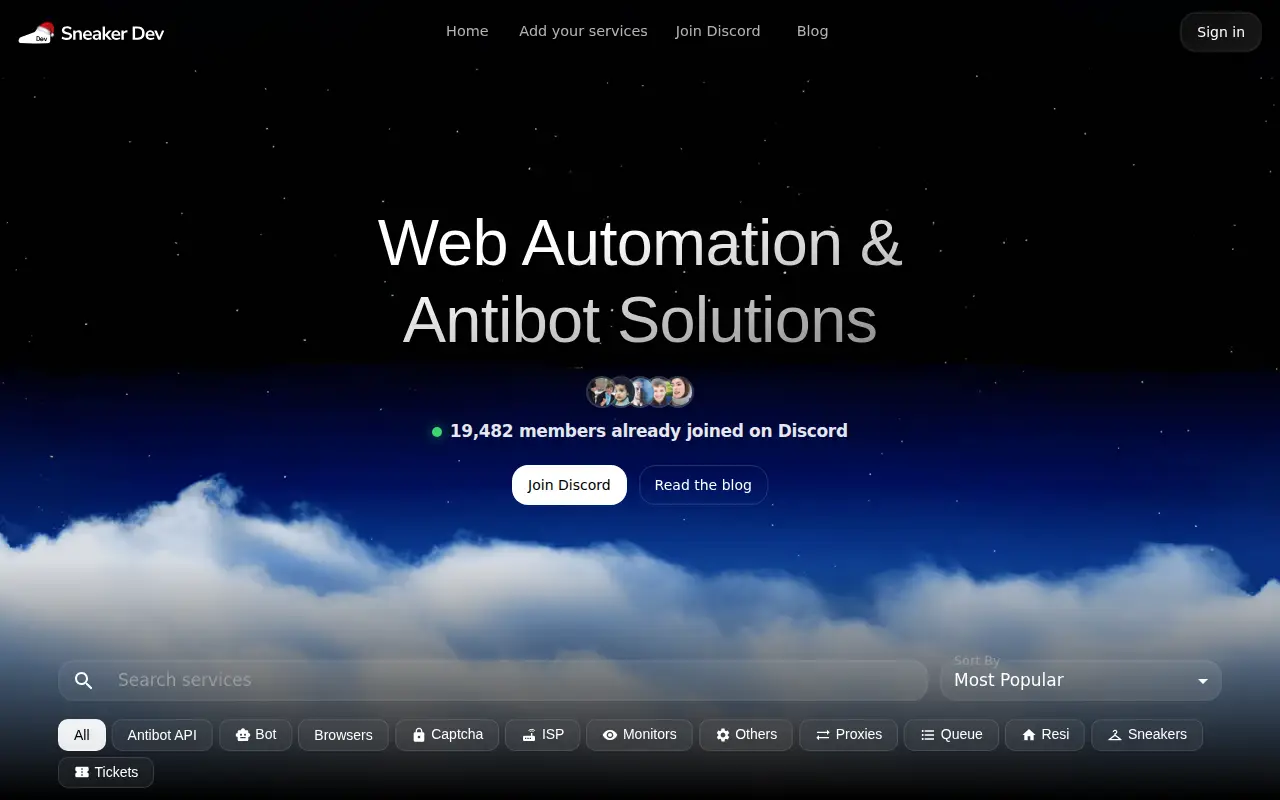
Task: Go to Add your services page
Action: click(583, 31)
